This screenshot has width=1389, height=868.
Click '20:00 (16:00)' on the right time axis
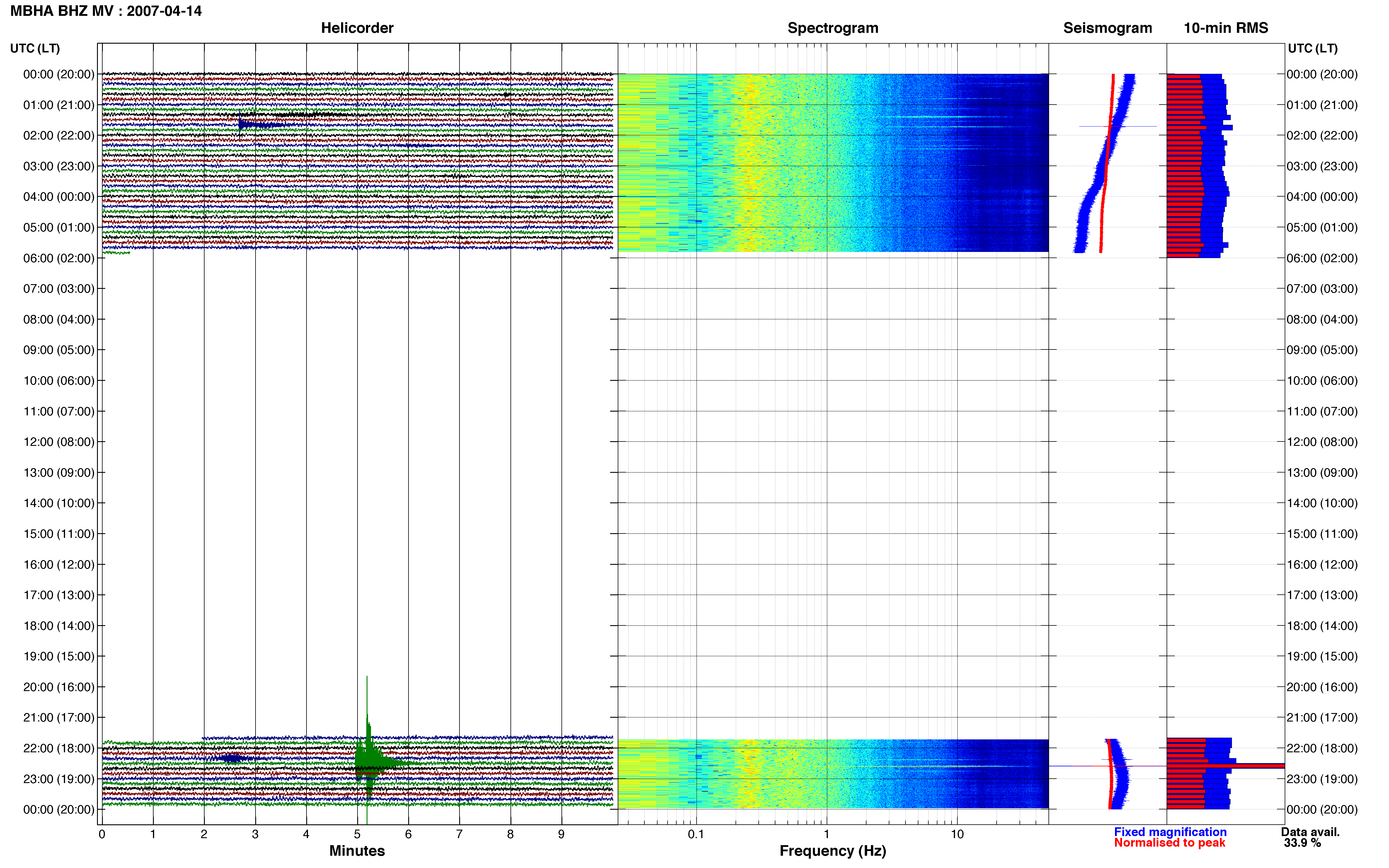point(1322,687)
